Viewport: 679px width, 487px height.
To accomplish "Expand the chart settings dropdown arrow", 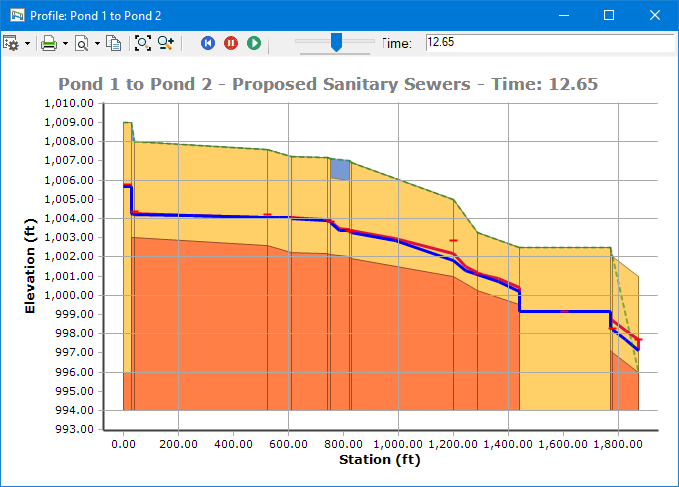I will pyautogui.click(x=27, y=43).
